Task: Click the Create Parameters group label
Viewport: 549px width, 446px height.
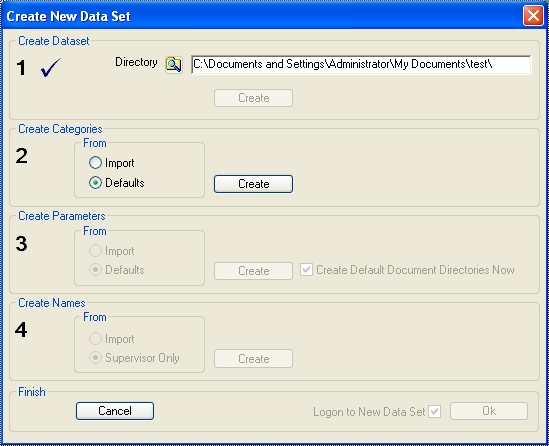Action: [x=62, y=216]
